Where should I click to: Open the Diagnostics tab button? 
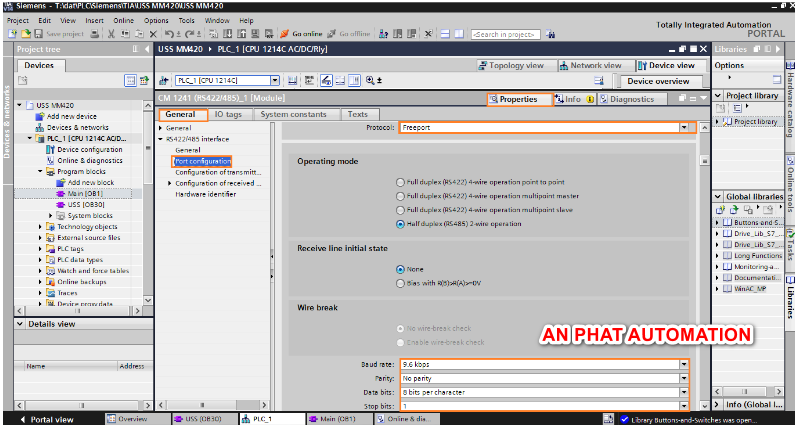pyautogui.click(x=630, y=99)
